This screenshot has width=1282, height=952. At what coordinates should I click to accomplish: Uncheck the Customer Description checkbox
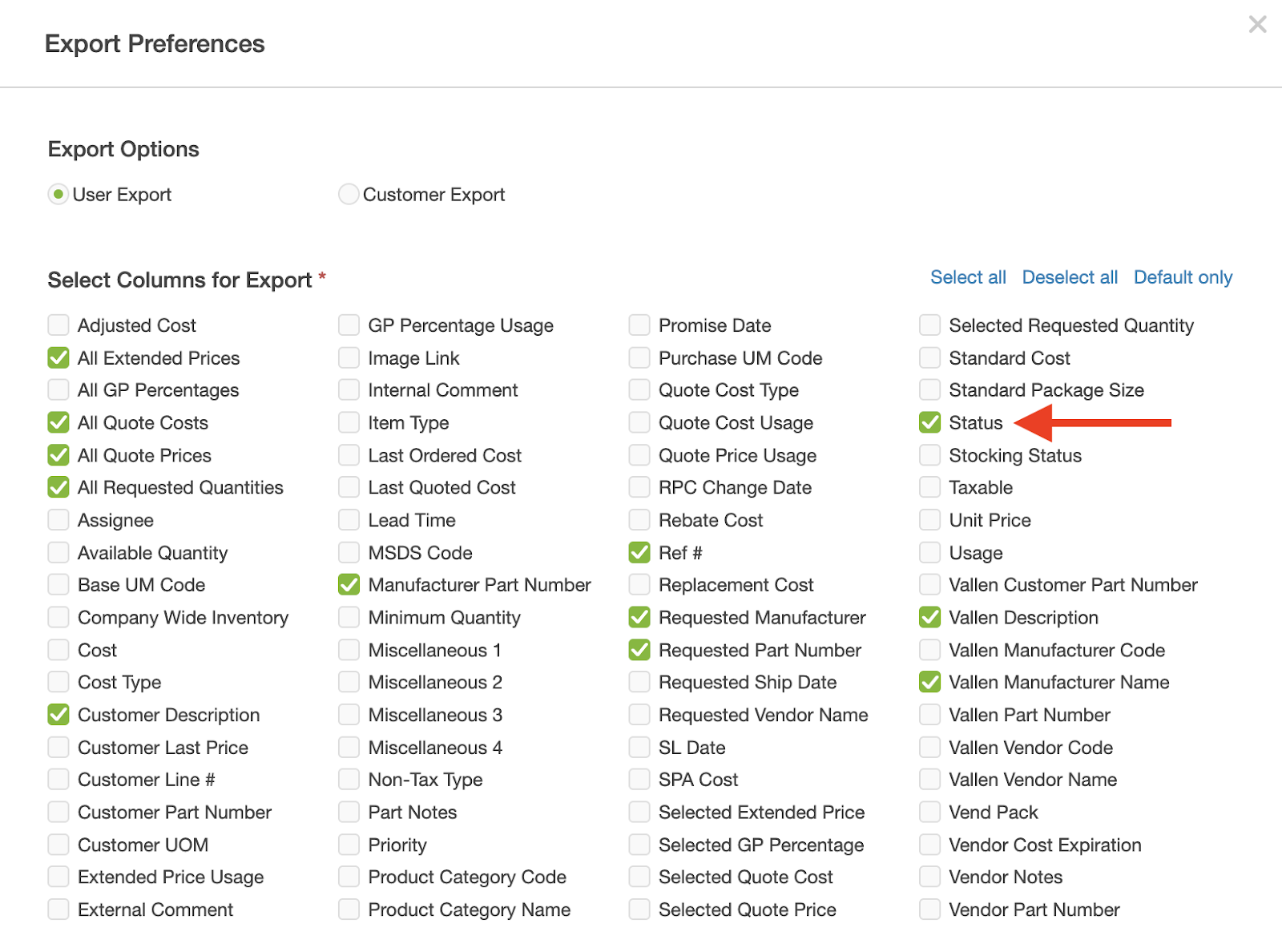(58, 715)
